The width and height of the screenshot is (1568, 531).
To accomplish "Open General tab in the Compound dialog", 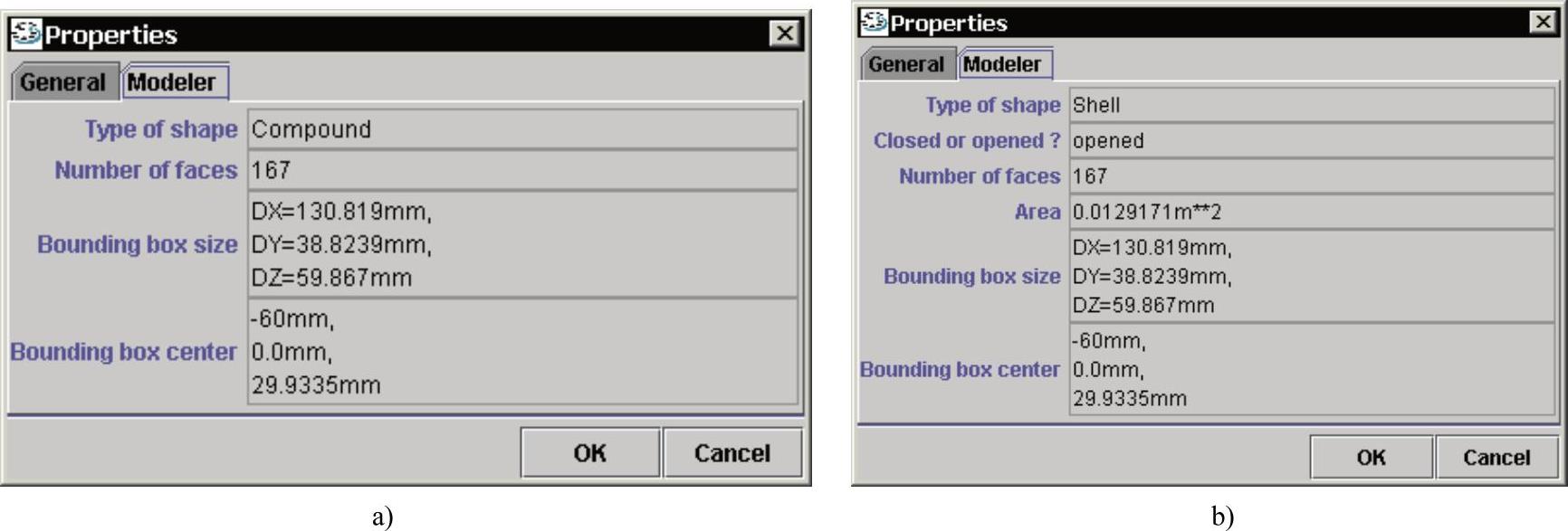I will 62,82.
